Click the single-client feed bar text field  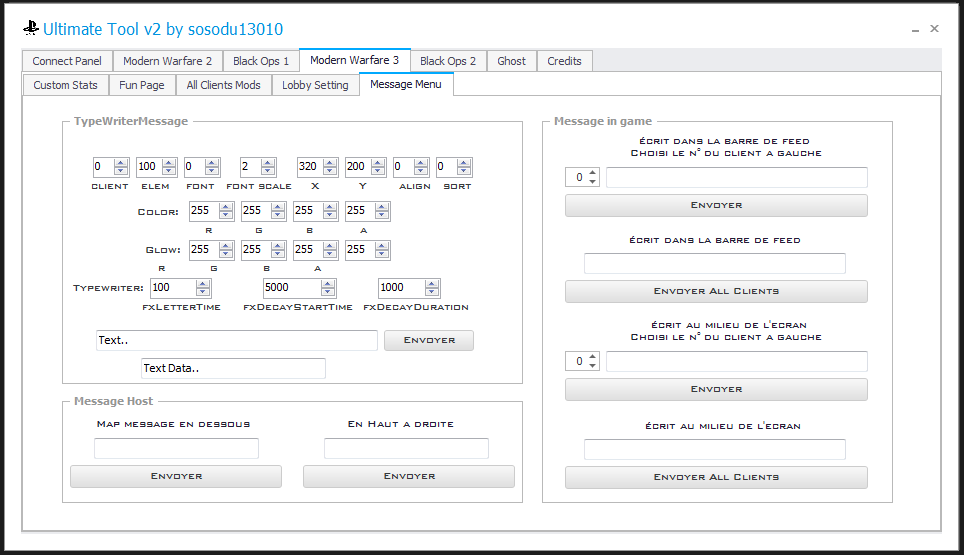tap(737, 178)
